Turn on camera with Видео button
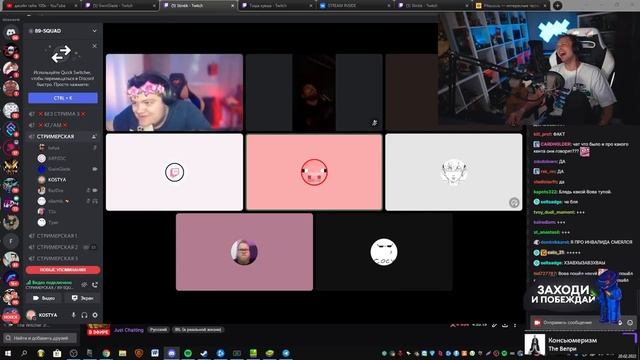640x360 pixels. (x=44, y=298)
